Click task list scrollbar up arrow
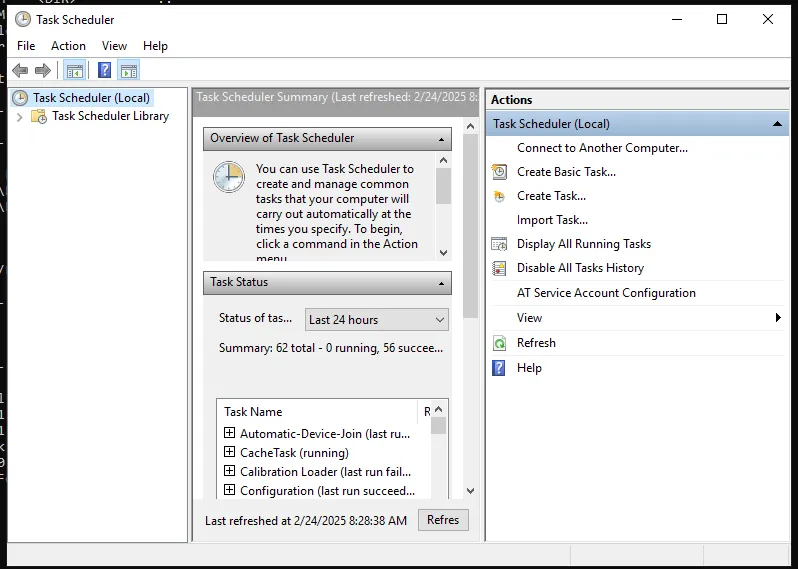The height and width of the screenshot is (569, 798). pyautogui.click(x=439, y=409)
